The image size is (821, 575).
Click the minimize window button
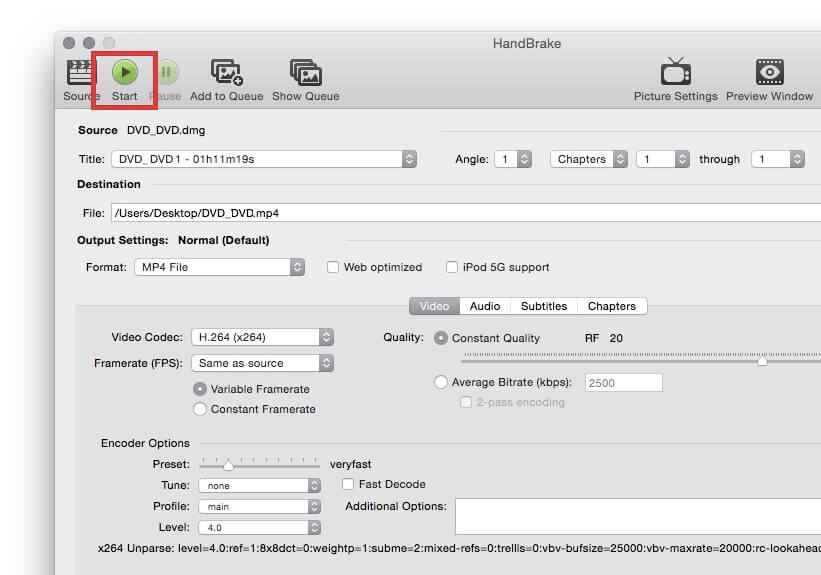pyautogui.click(x=89, y=43)
